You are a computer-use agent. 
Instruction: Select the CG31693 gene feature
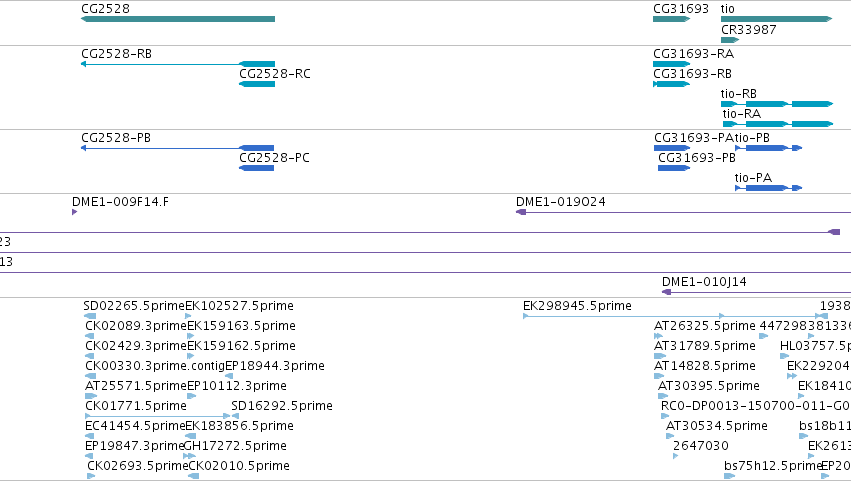click(671, 19)
